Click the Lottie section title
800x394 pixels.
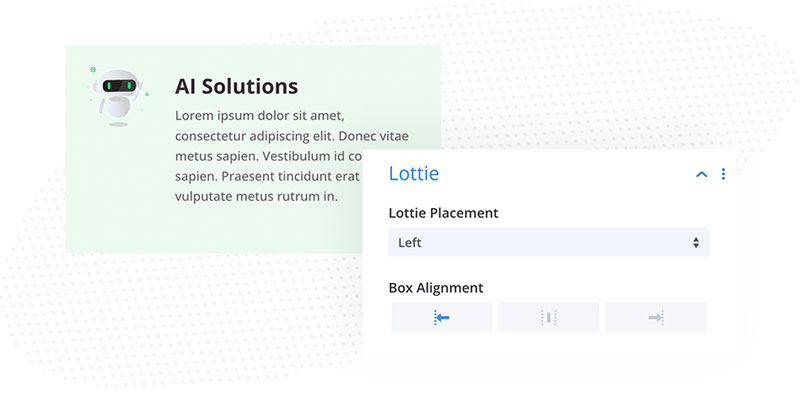tap(414, 174)
